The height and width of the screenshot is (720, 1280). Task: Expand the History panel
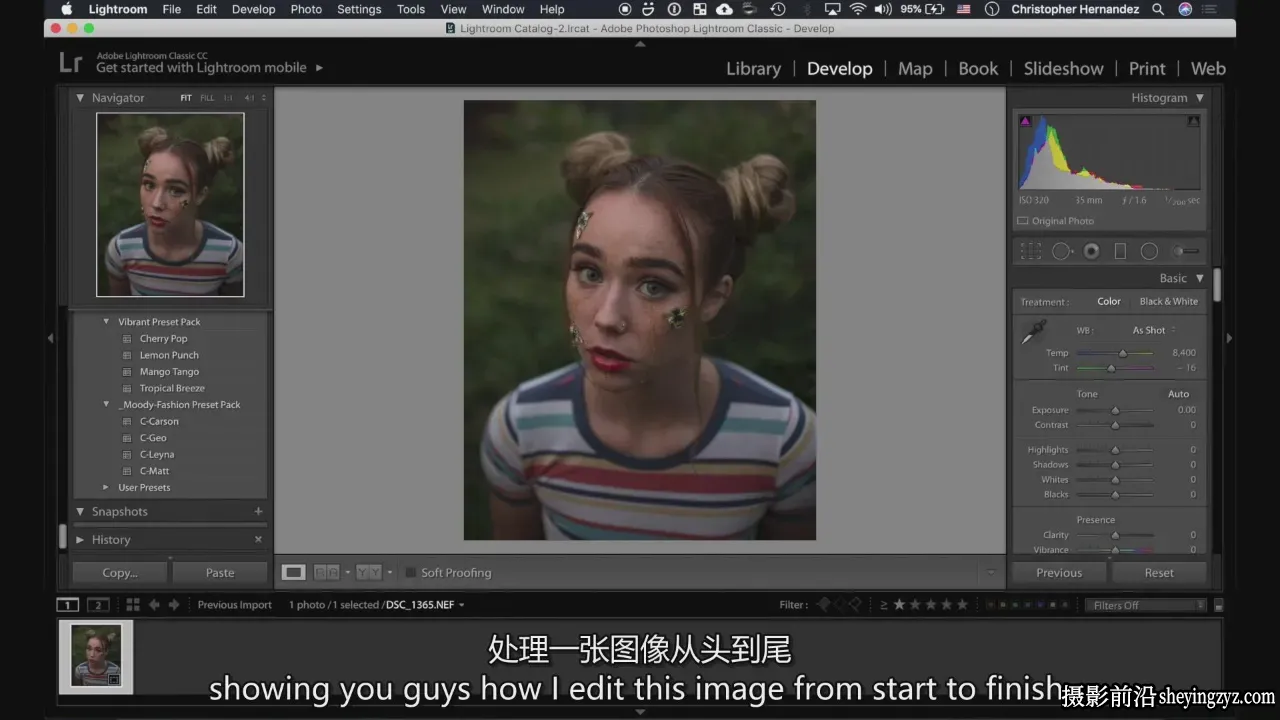coord(80,540)
